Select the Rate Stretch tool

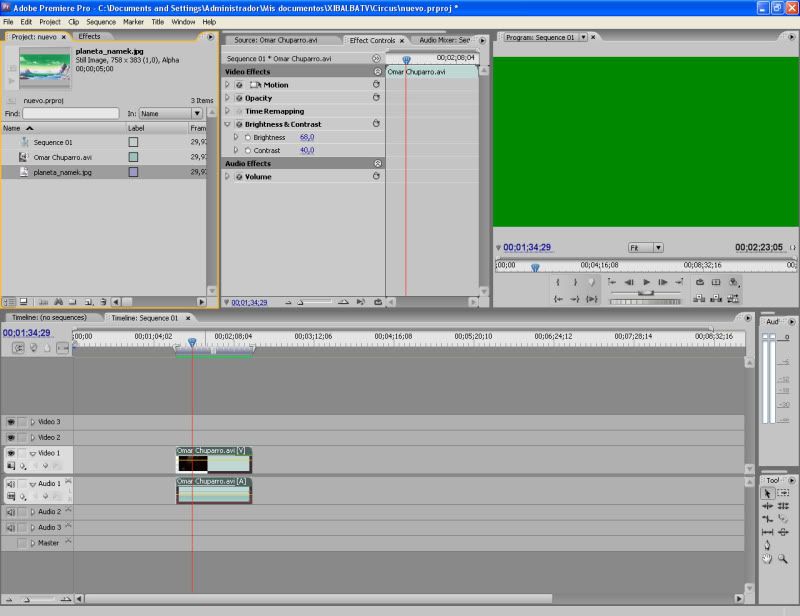point(767,519)
